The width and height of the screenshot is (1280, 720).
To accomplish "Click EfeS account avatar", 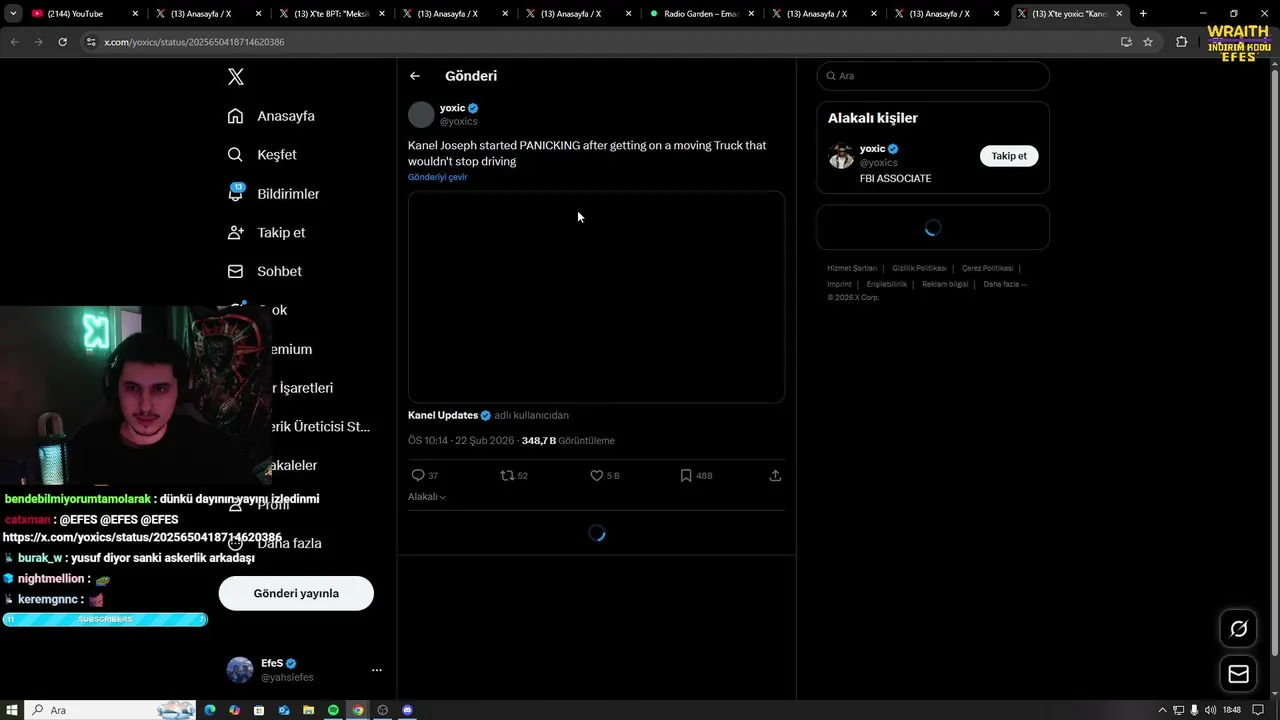I will 240,670.
